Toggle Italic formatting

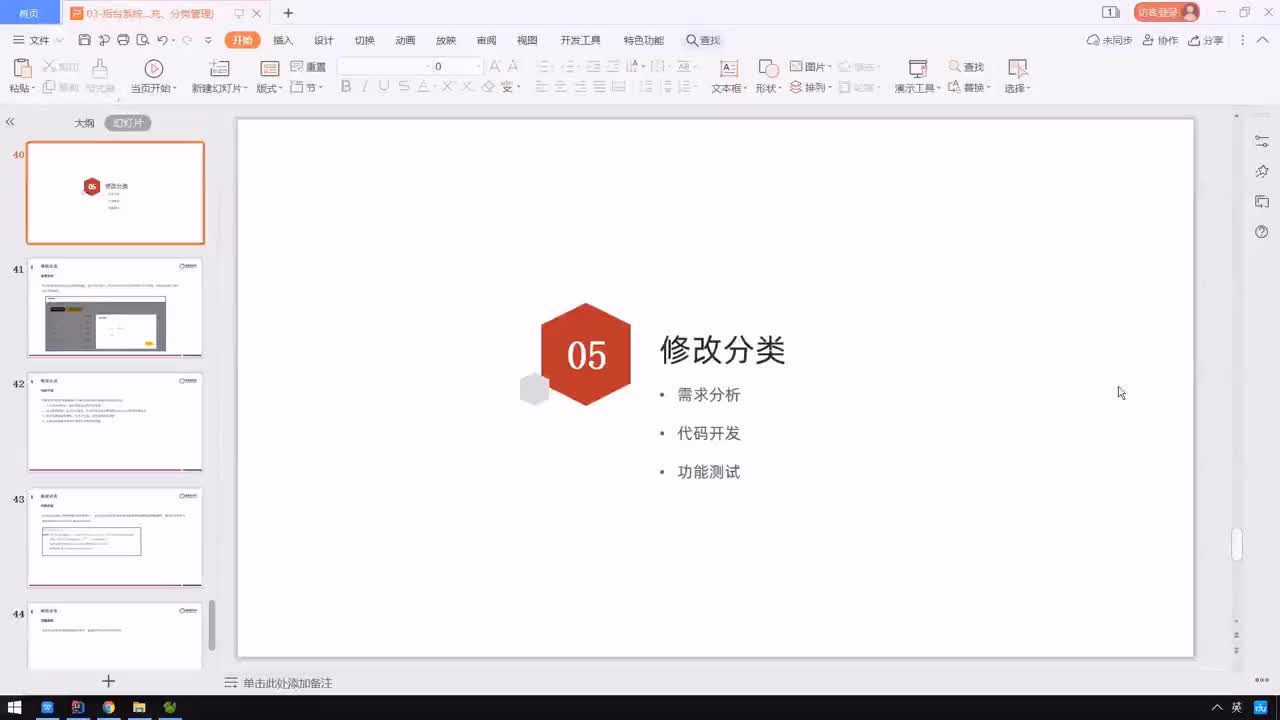365,87
